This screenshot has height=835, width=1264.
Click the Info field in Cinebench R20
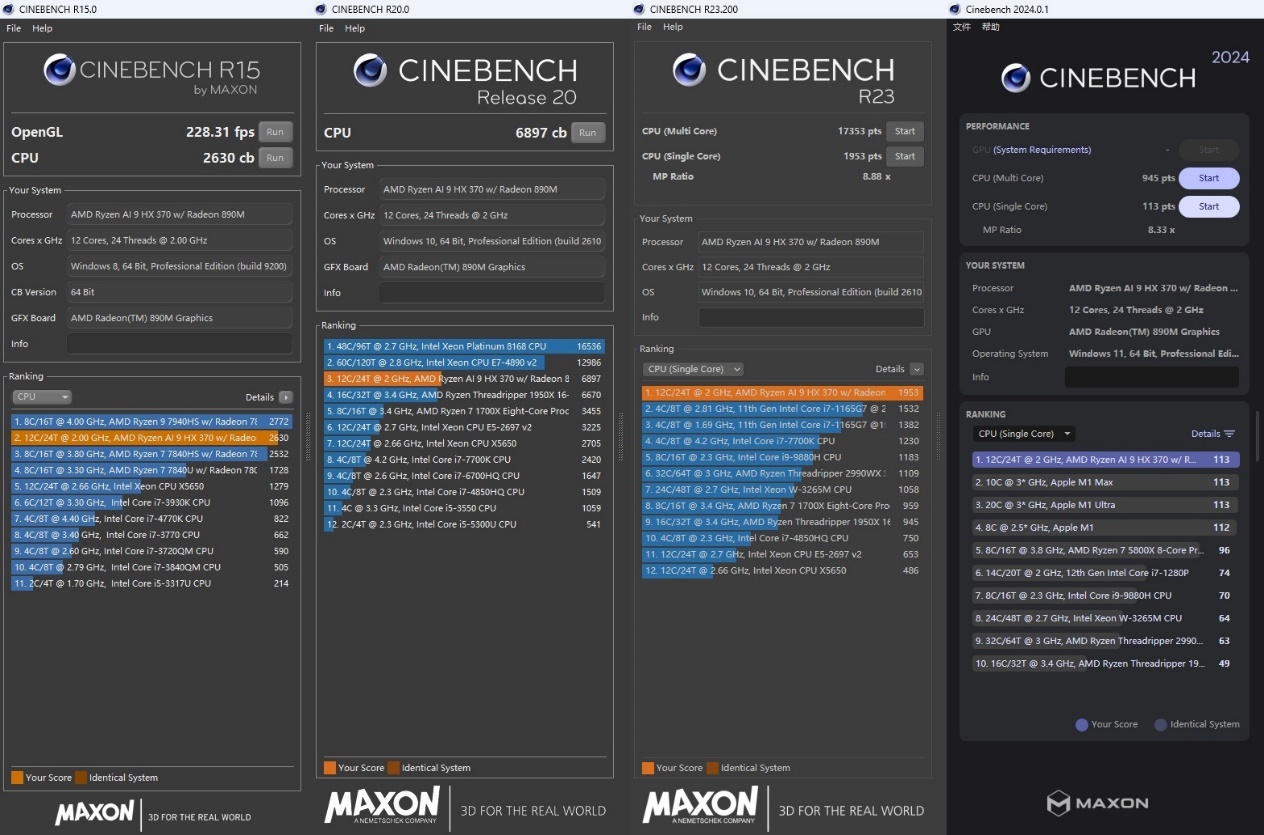tap(492, 293)
